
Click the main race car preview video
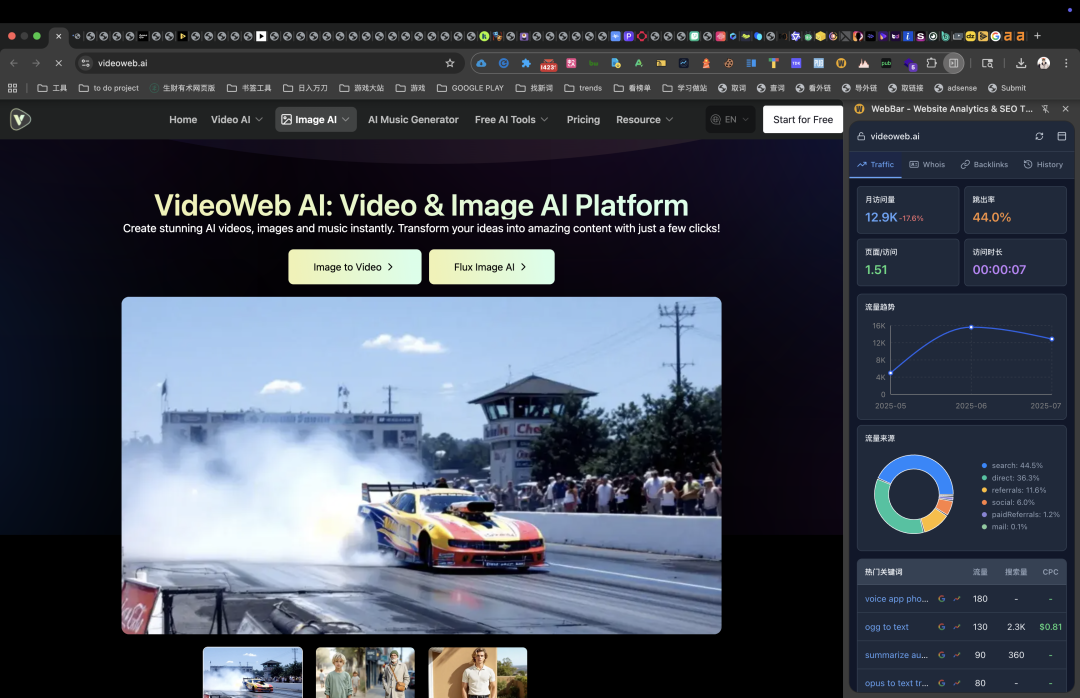(422, 465)
